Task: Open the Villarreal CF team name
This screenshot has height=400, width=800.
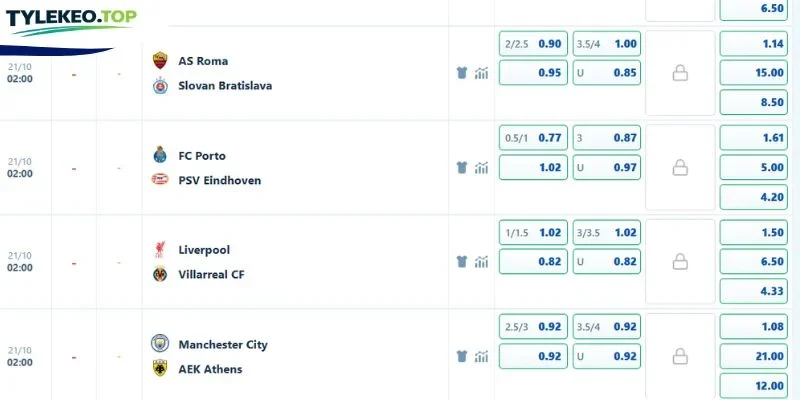Action: click(x=211, y=274)
